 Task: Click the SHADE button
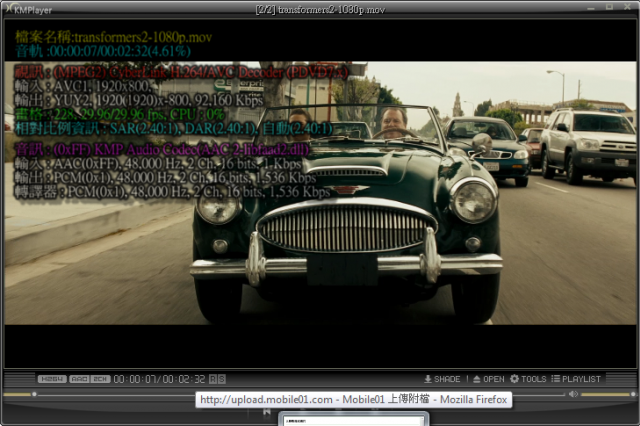pos(442,379)
